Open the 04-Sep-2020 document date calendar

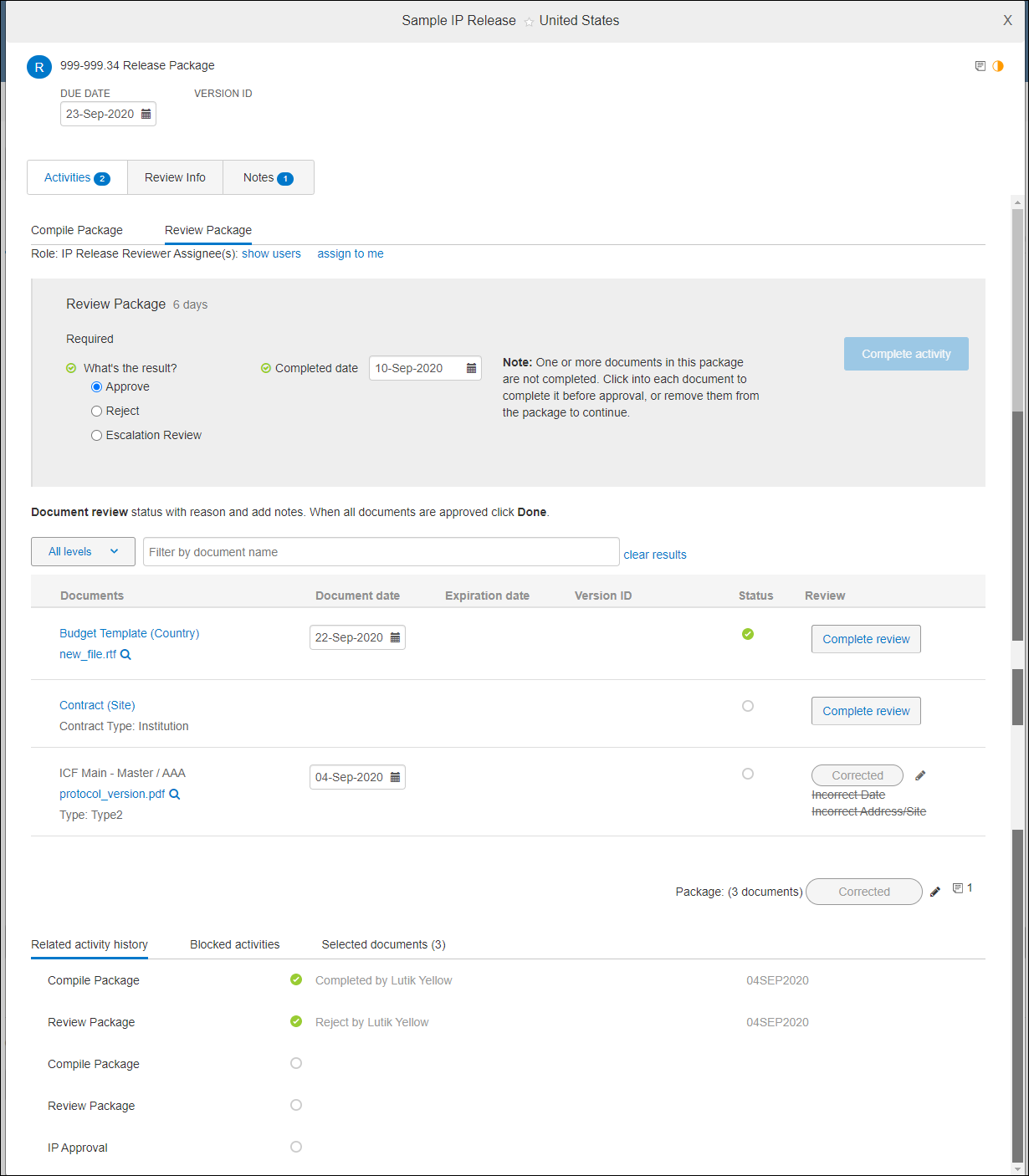click(394, 777)
